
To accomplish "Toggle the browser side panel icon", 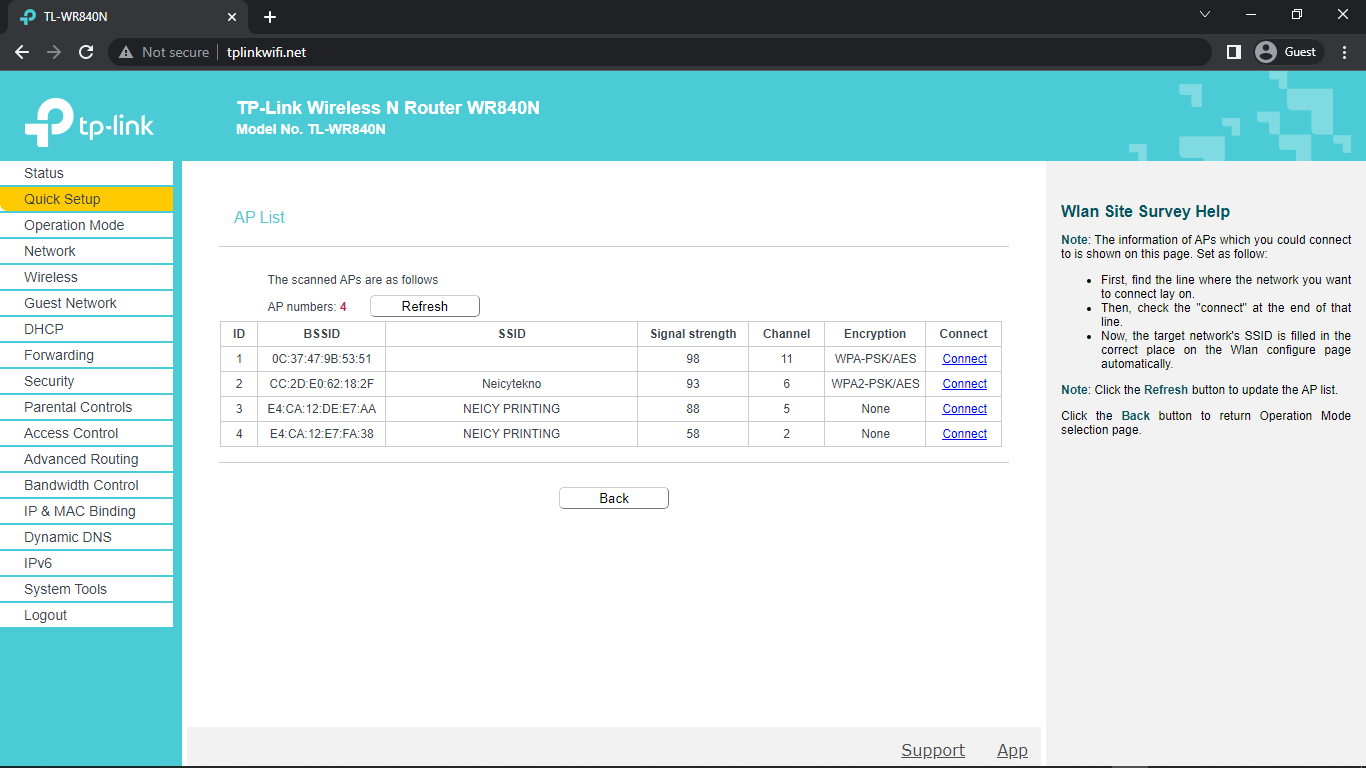I will click(x=1233, y=52).
